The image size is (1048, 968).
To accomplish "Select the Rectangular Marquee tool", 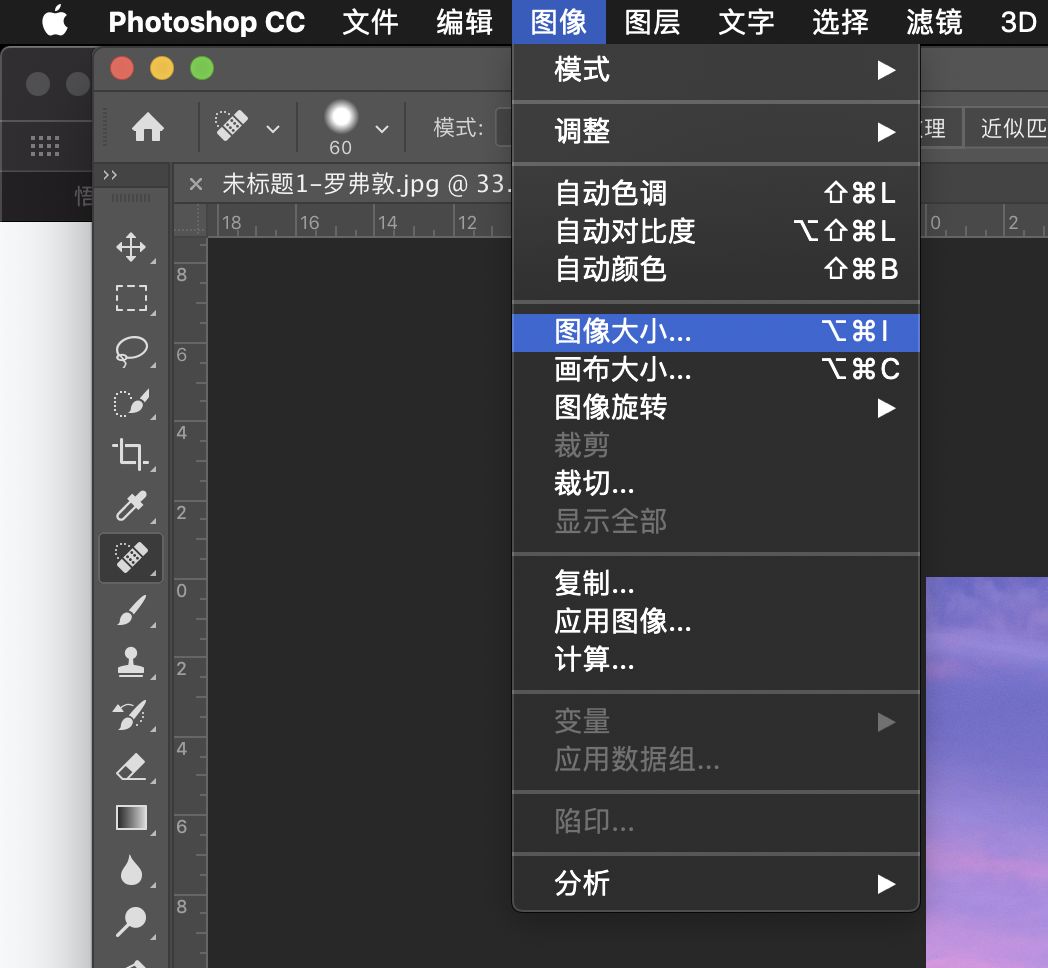I will point(131,299).
